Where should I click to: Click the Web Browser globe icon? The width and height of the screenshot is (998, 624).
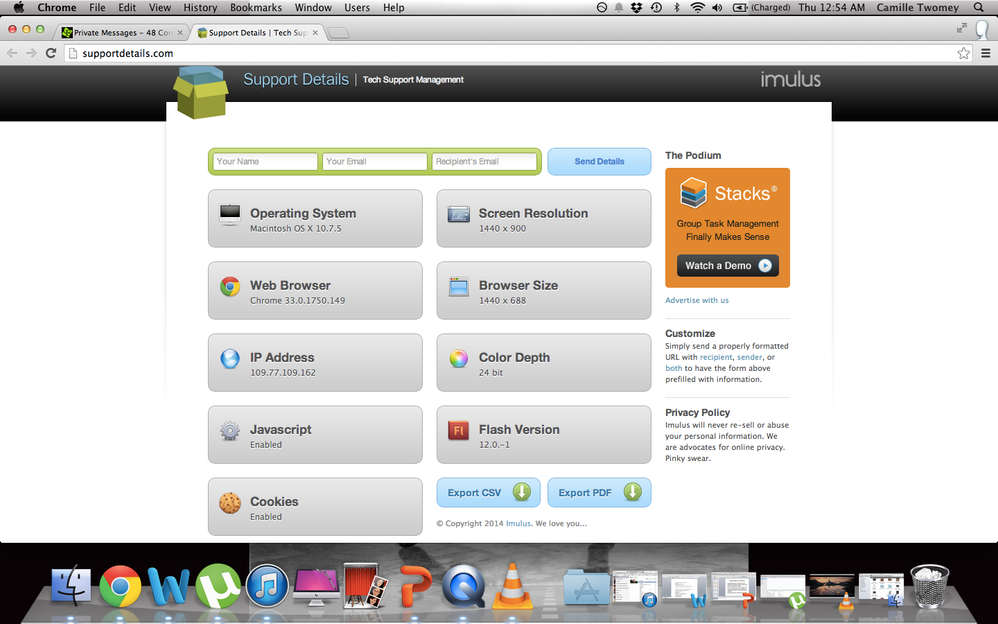tap(229, 286)
